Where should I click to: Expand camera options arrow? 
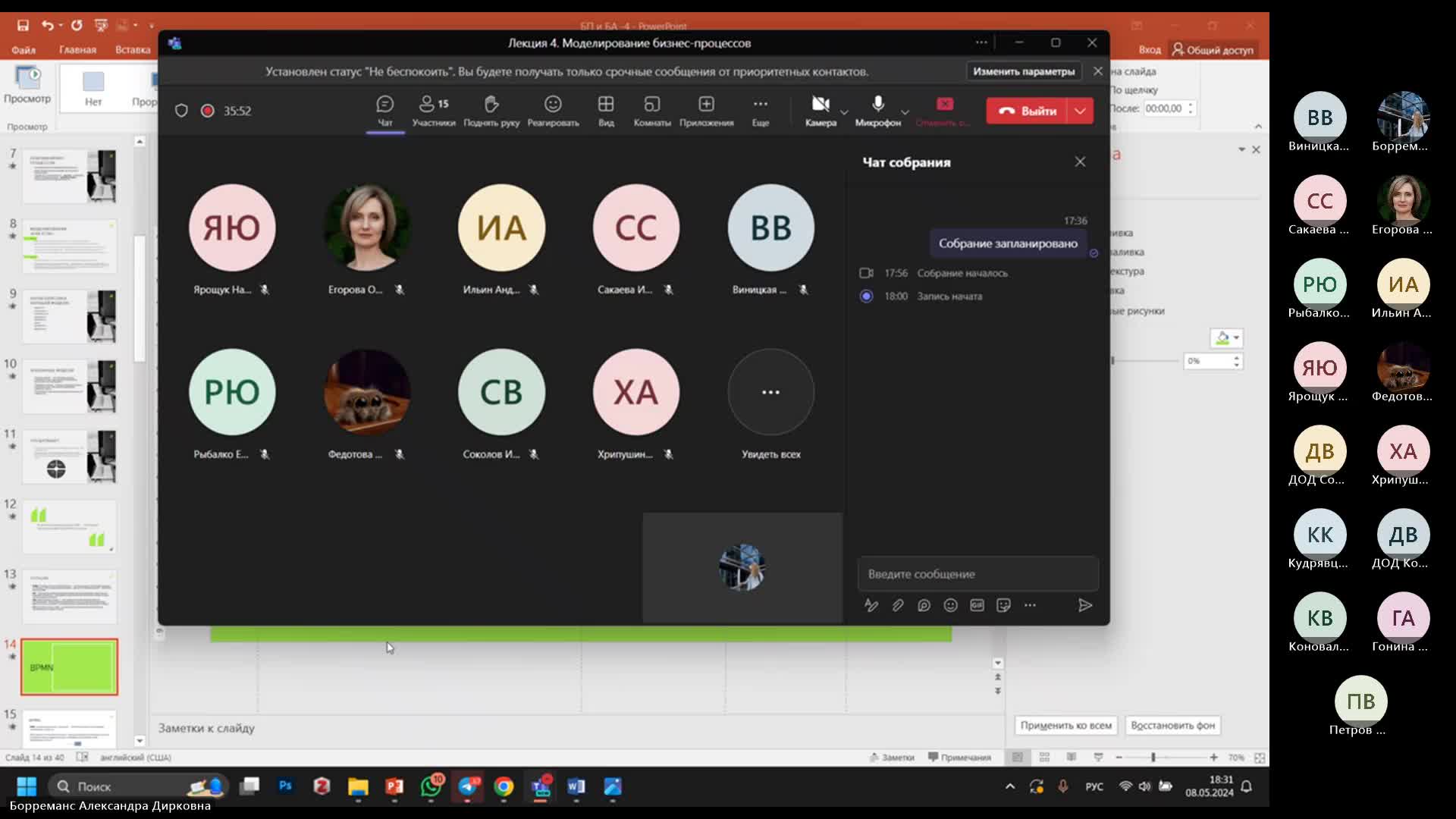[x=844, y=112]
